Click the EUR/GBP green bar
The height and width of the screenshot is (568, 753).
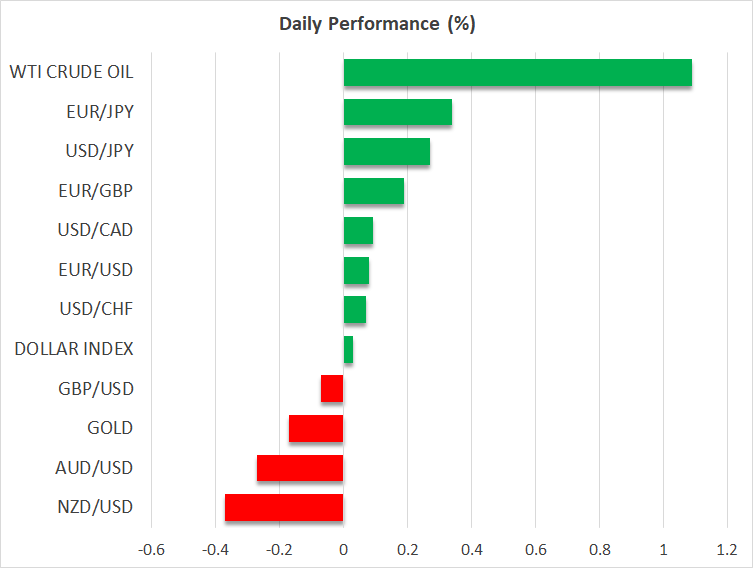[x=373, y=191]
